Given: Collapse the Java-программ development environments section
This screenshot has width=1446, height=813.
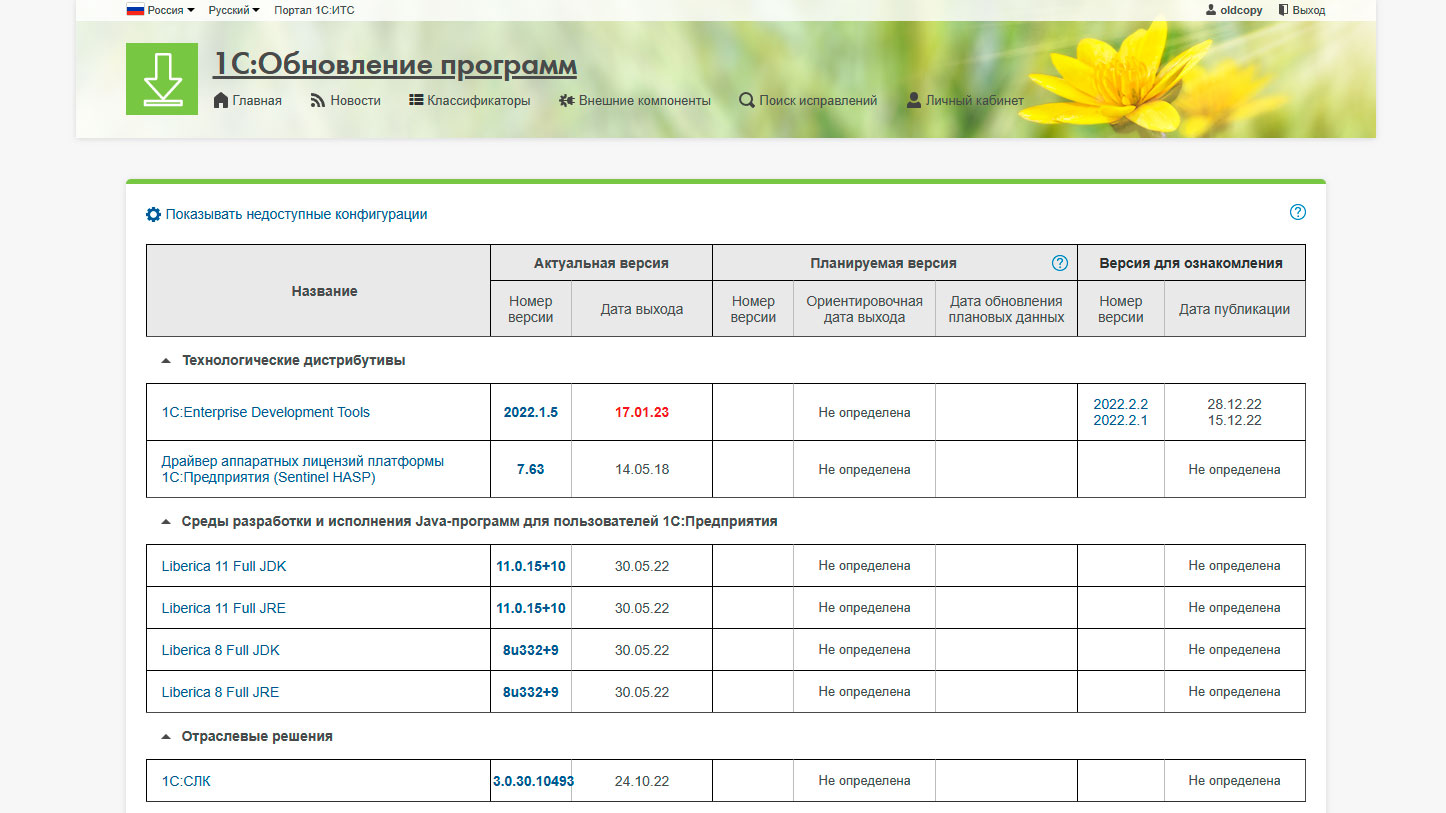Looking at the screenshot, I should coord(165,522).
